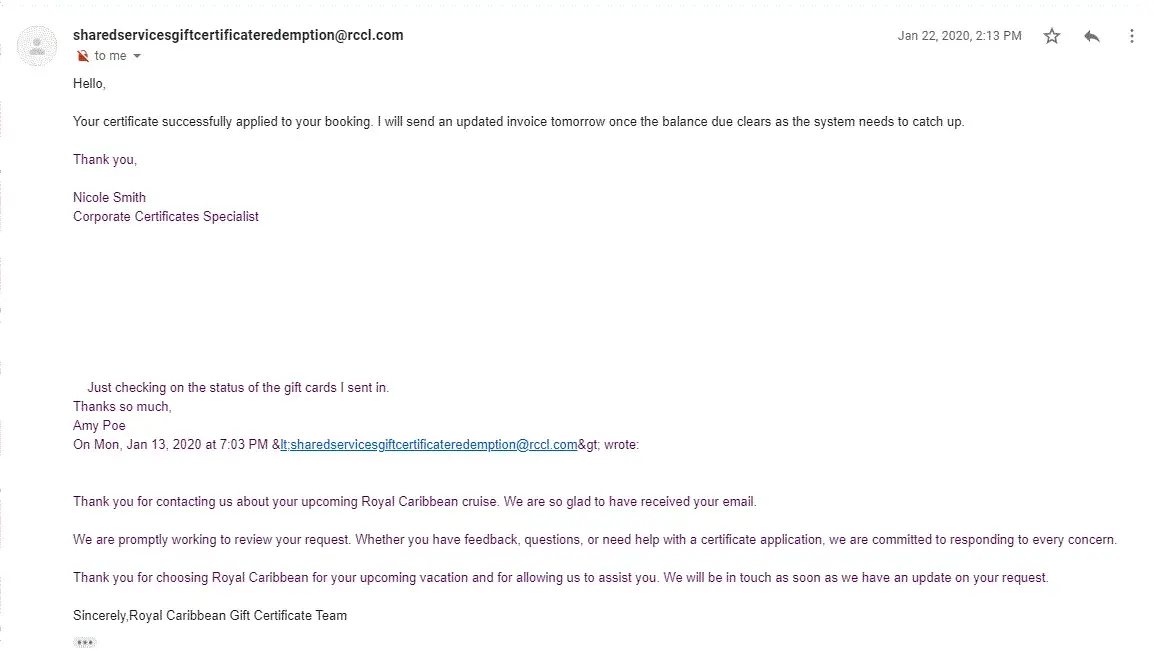The height and width of the screenshot is (651, 1154).
Task: Click the Reply arrow icon
Action: pyautogui.click(x=1092, y=36)
